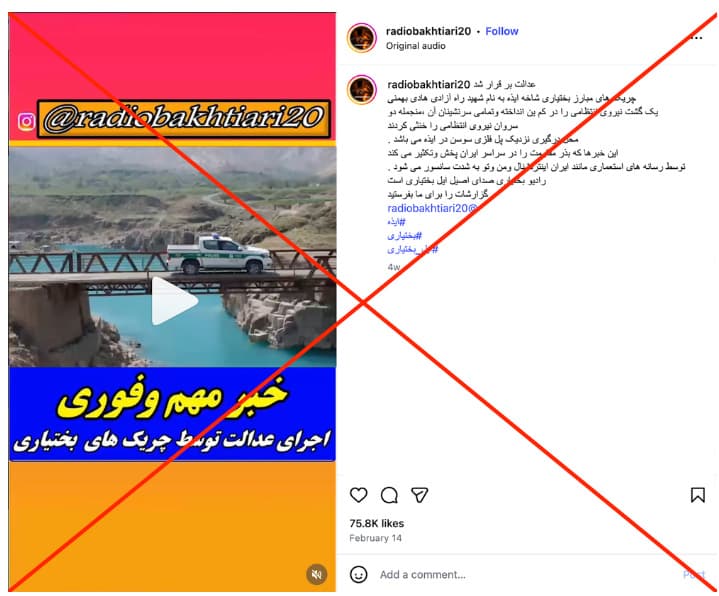The height and width of the screenshot is (596, 719).
Task: Open the emoji picker smiley icon
Action: tap(358, 574)
